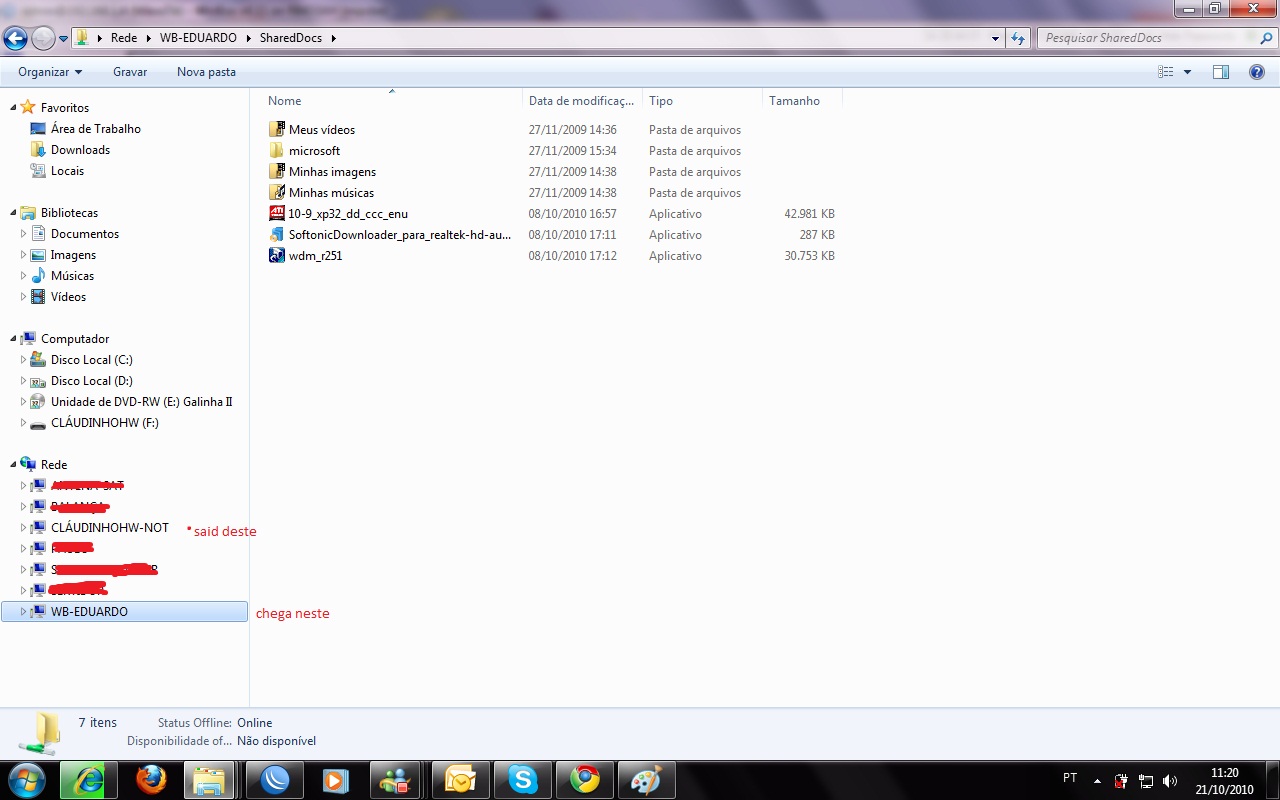Show hidden tray icons arrow

point(1097,781)
